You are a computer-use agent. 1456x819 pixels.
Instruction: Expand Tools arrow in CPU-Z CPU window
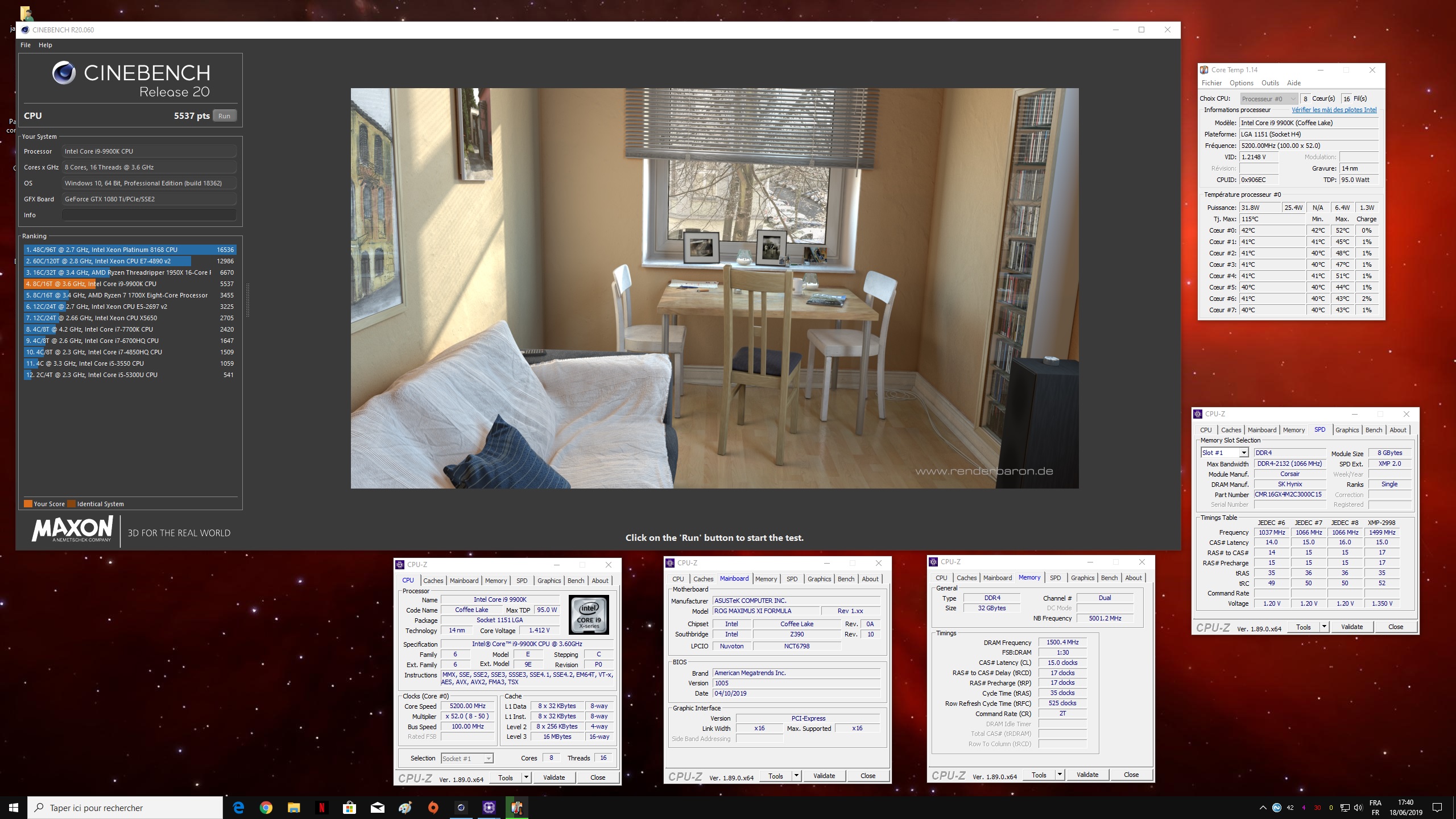[x=526, y=777]
